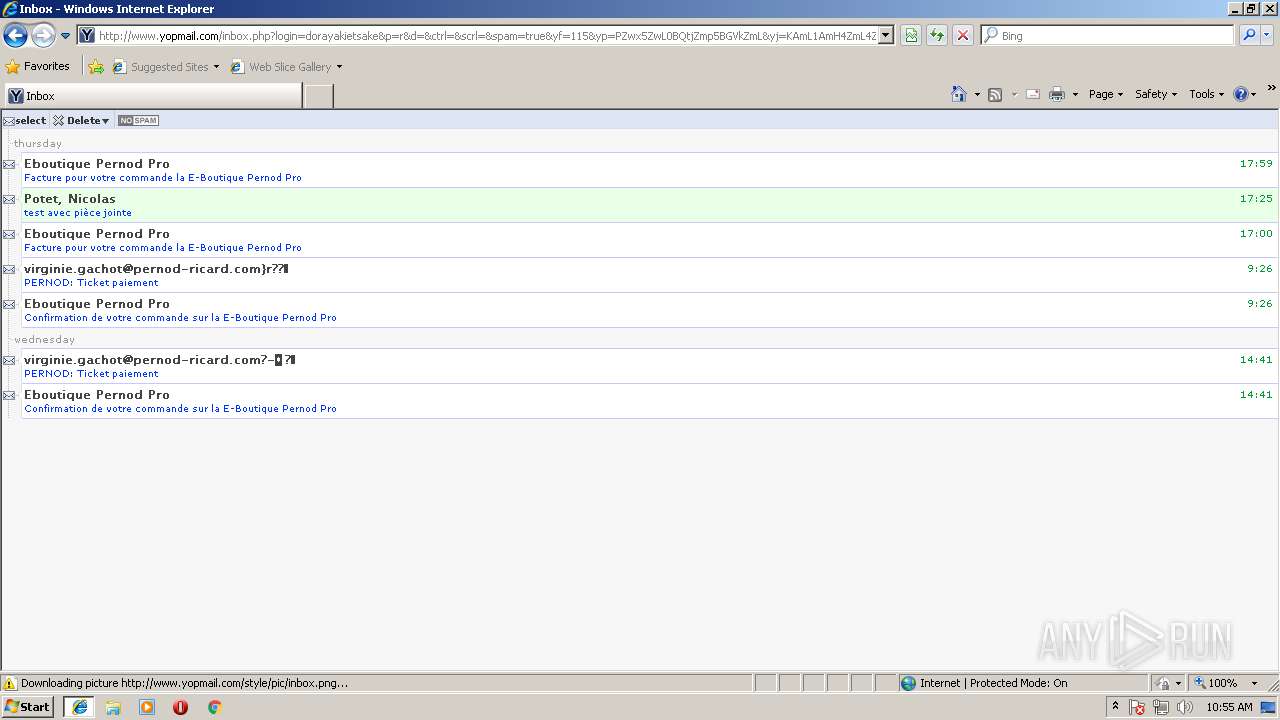This screenshot has width=1280, height=720.
Task: Open the Favorites star button
Action: [x=38, y=67]
